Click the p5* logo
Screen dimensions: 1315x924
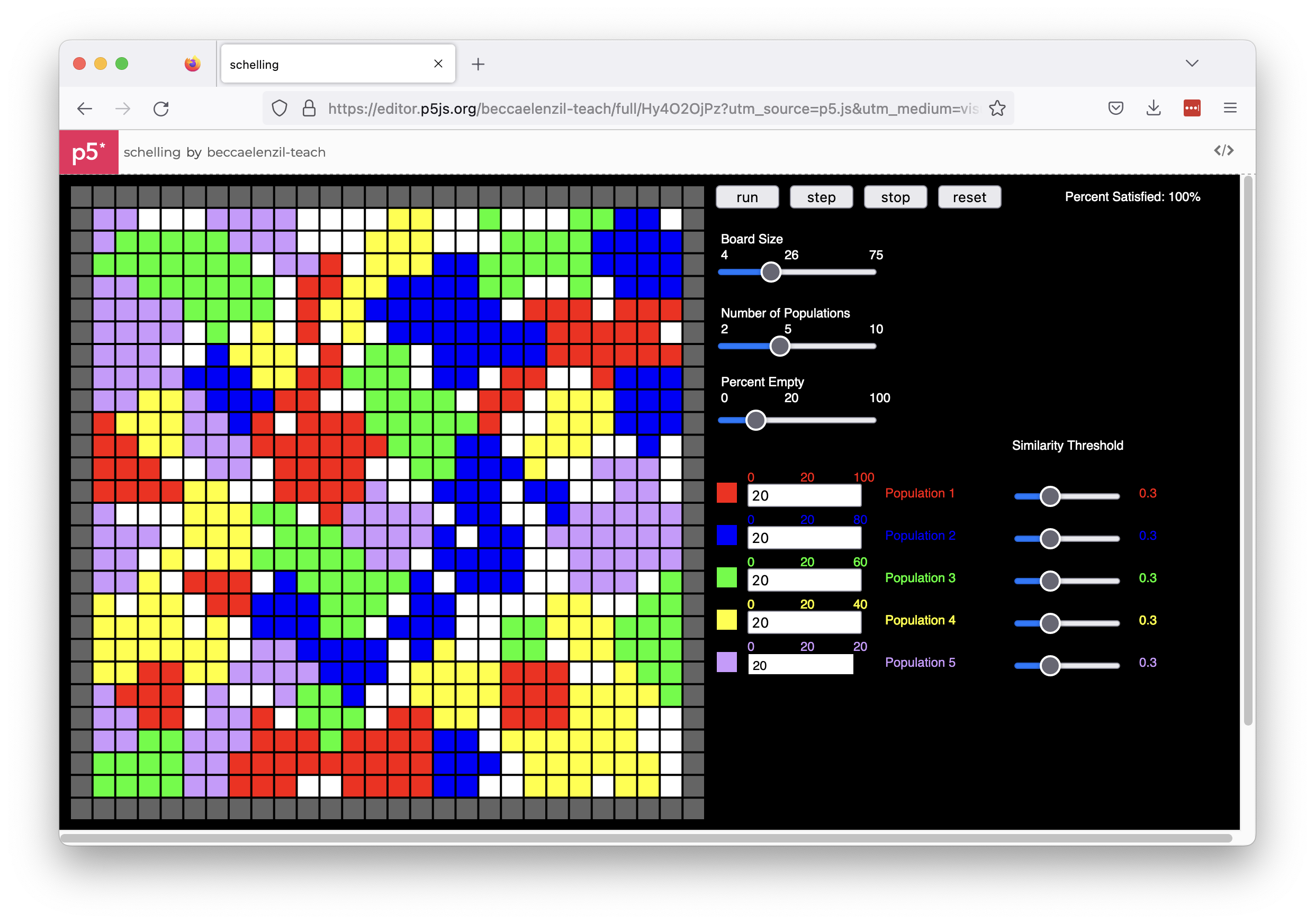coord(89,152)
